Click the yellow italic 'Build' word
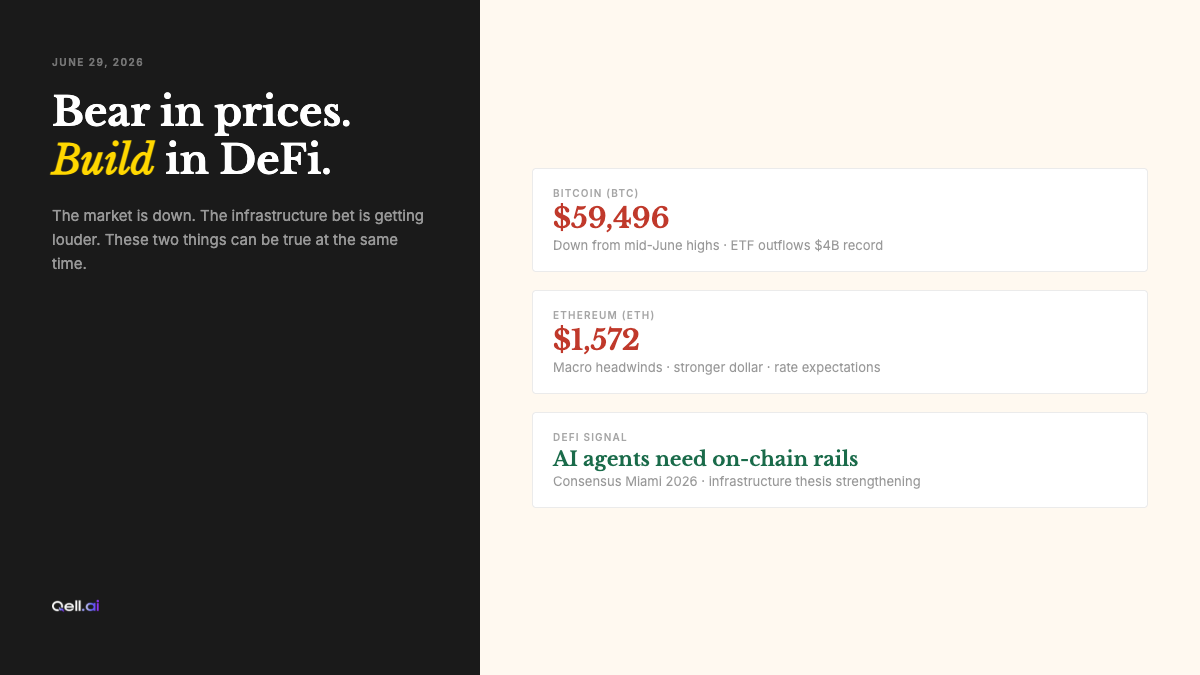Viewport: 1200px width, 675px height. coord(103,159)
